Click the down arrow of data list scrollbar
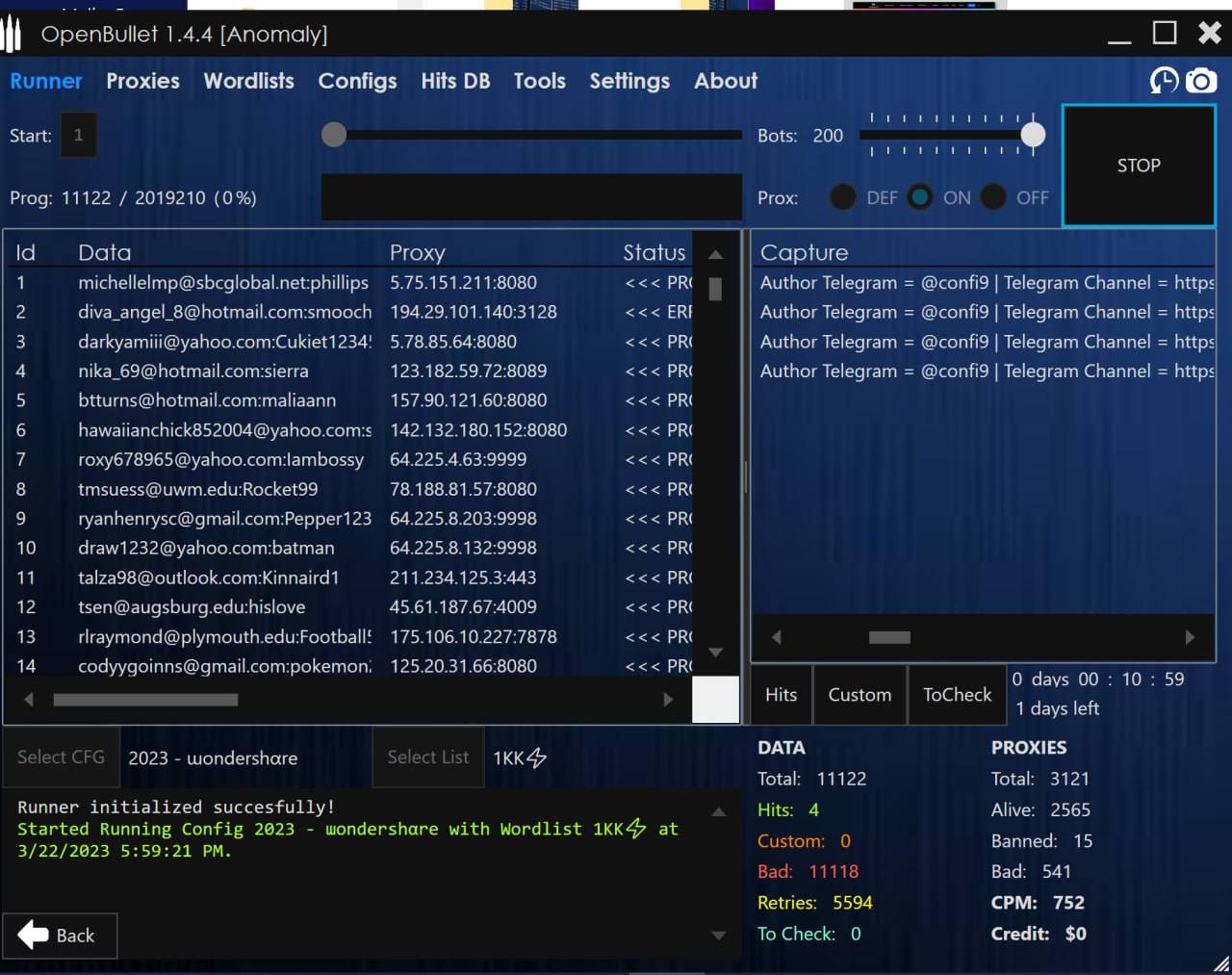 pyautogui.click(x=715, y=653)
